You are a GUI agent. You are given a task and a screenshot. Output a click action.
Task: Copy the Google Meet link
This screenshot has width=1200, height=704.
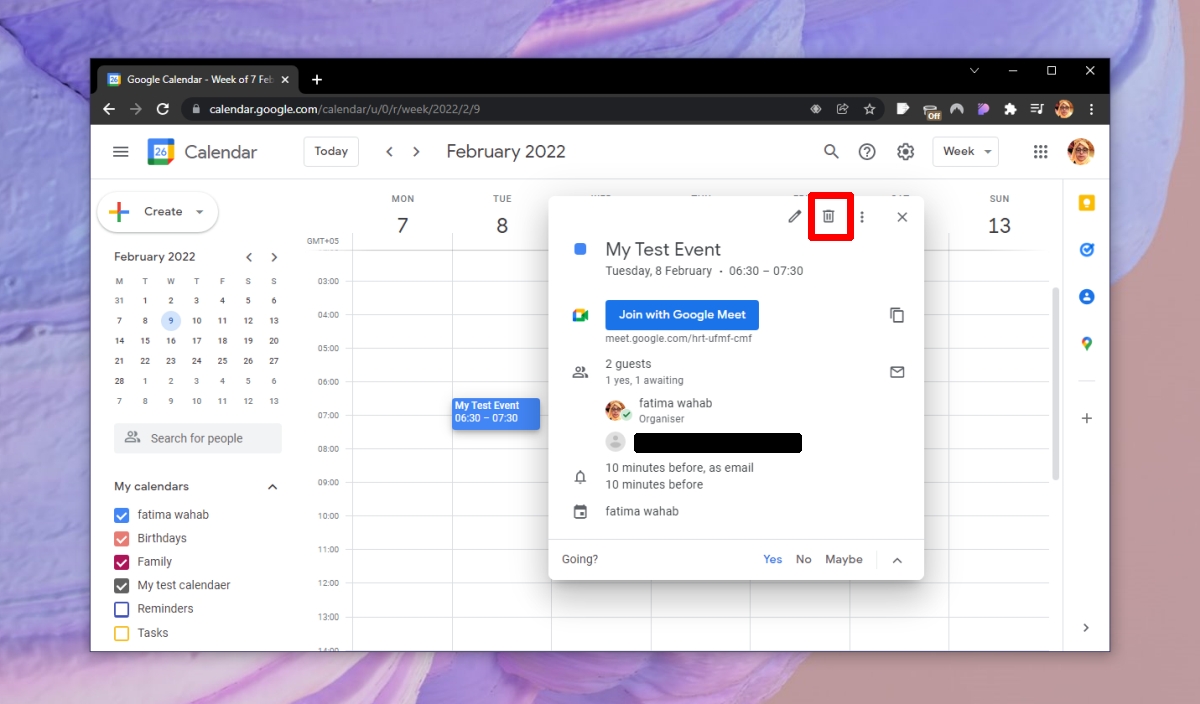point(897,315)
